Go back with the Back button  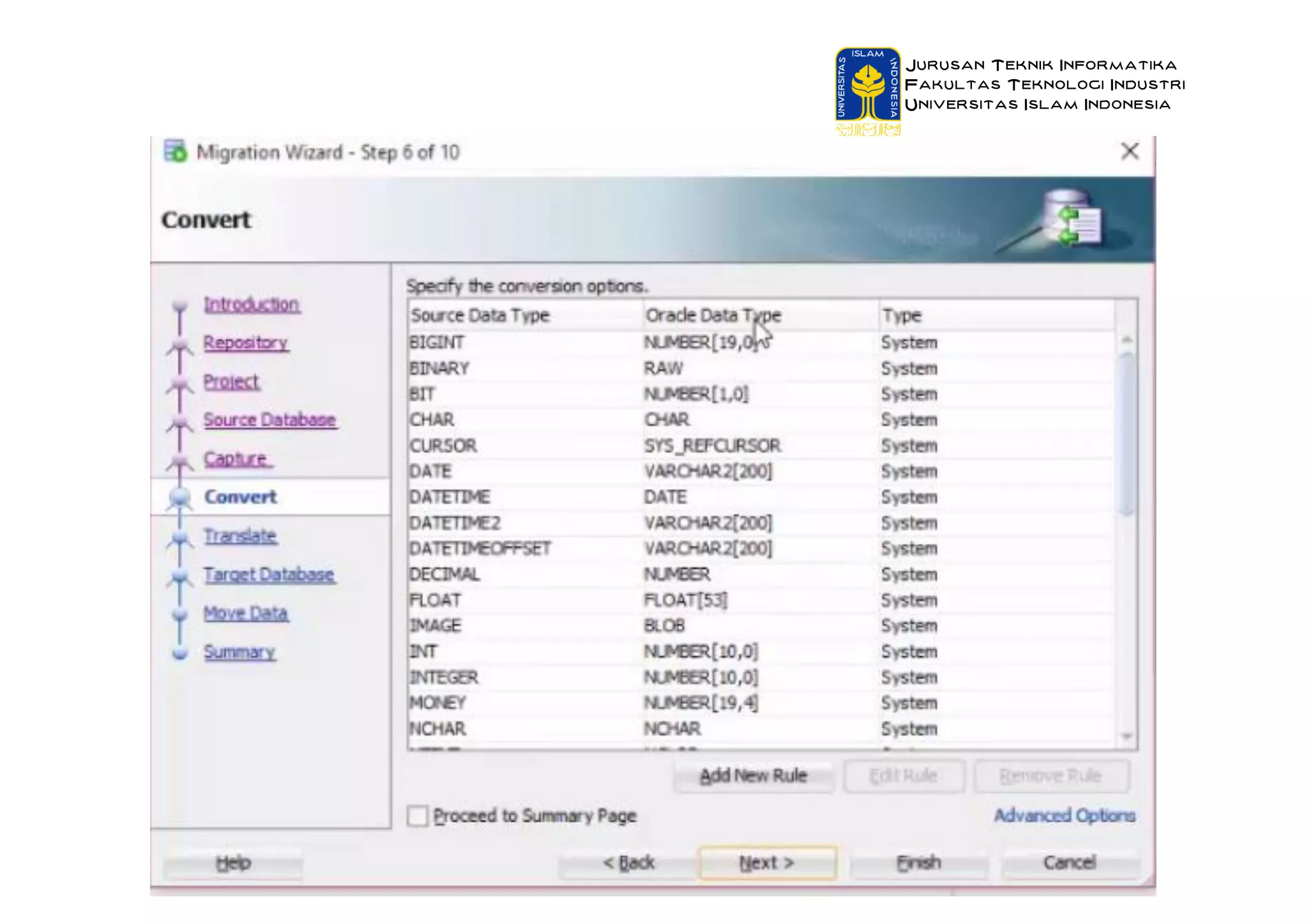[629, 863]
